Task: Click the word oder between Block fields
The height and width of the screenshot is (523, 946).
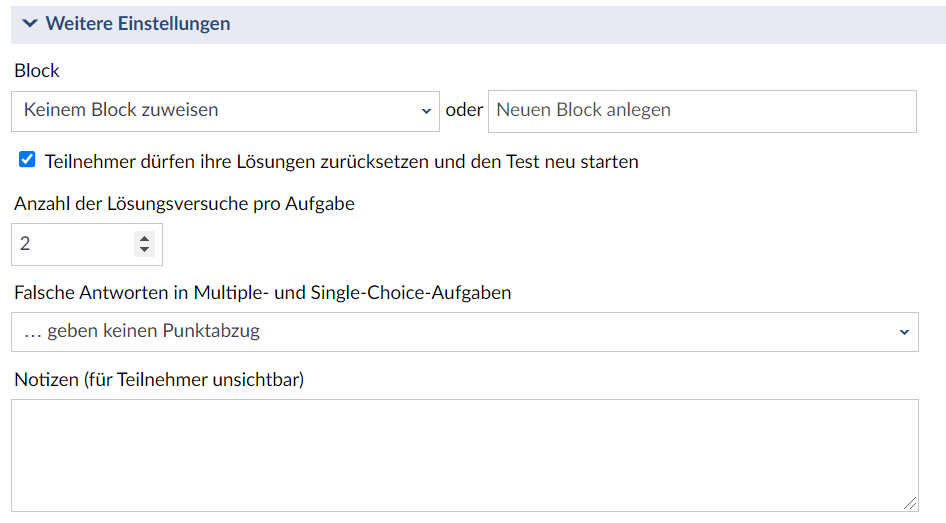Action: pos(464,110)
